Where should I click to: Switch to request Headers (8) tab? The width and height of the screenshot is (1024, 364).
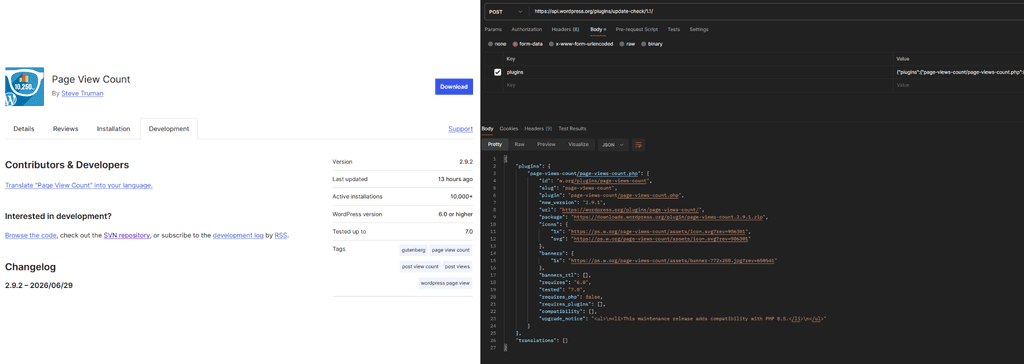(x=566, y=29)
